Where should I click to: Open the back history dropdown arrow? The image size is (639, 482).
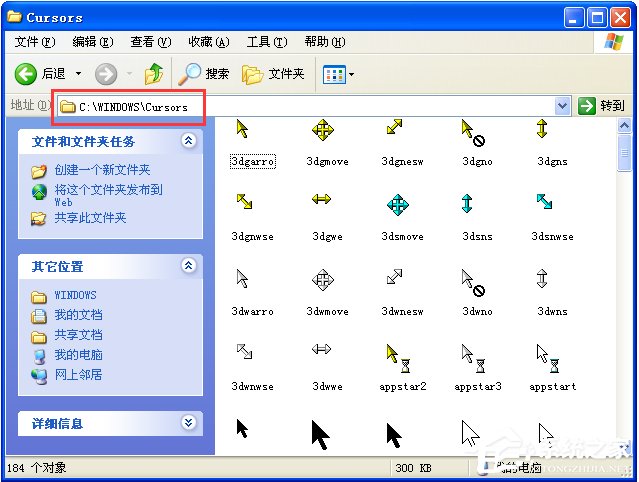78,74
